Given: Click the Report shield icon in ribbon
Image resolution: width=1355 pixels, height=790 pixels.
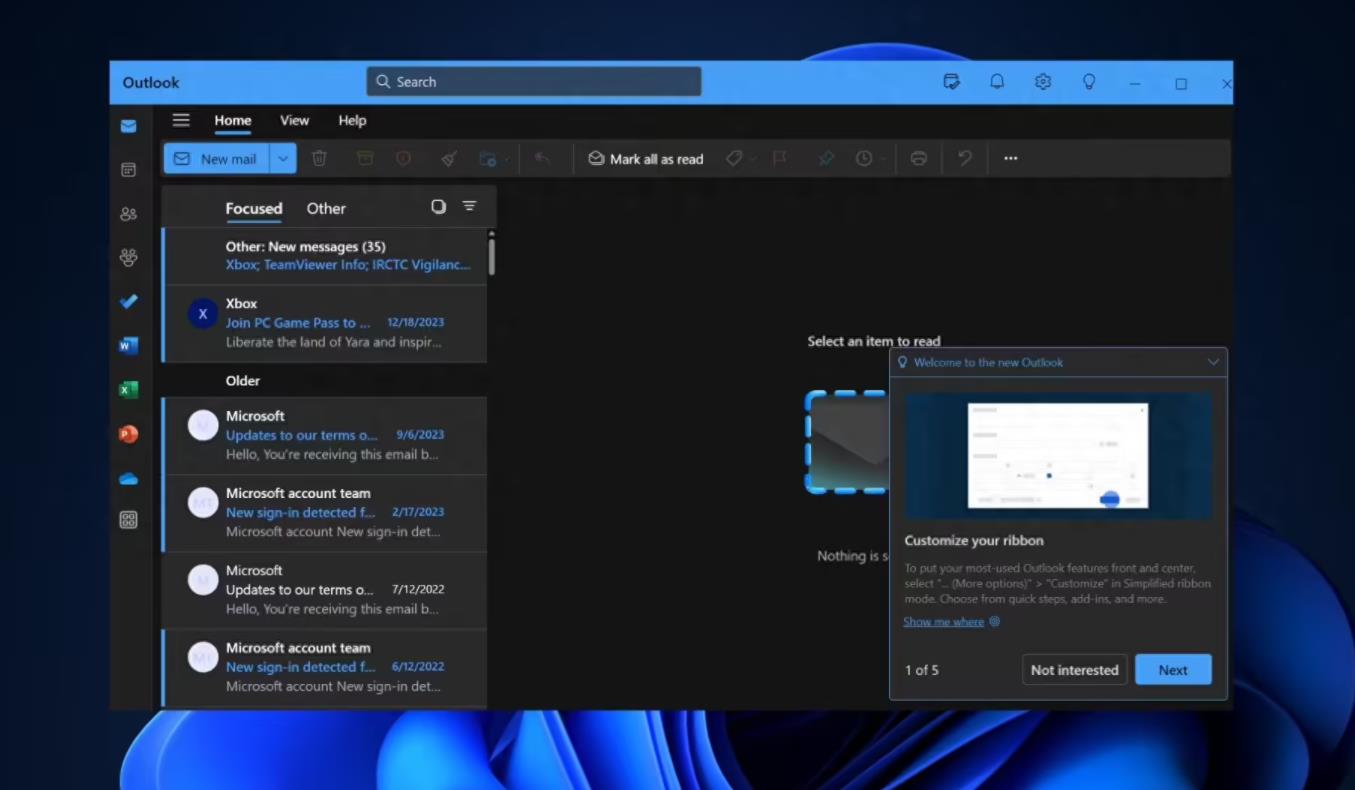Looking at the screenshot, I should [403, 158].
